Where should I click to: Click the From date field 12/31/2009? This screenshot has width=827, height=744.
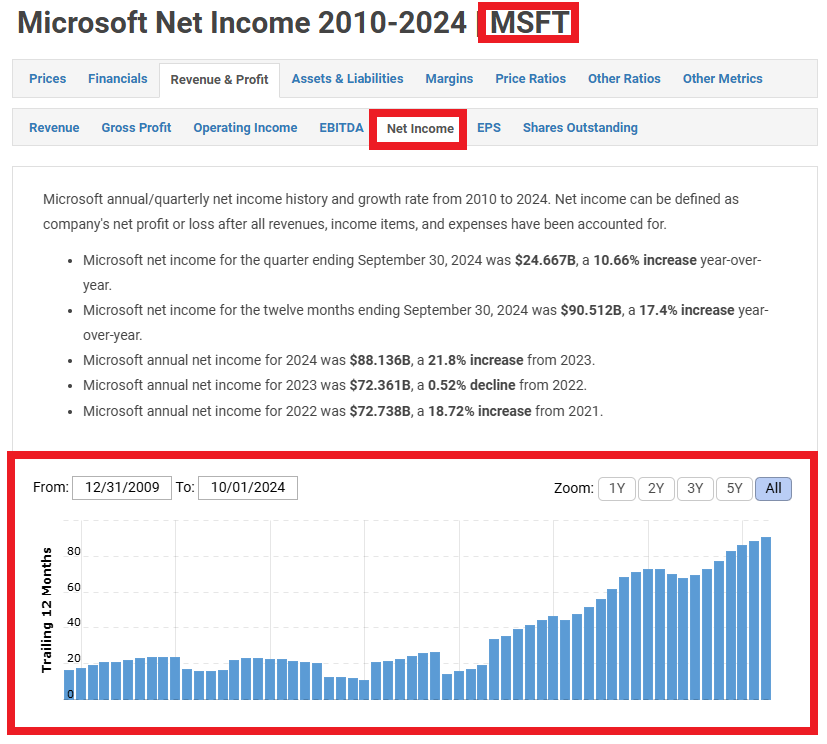[x=122, y=488]
